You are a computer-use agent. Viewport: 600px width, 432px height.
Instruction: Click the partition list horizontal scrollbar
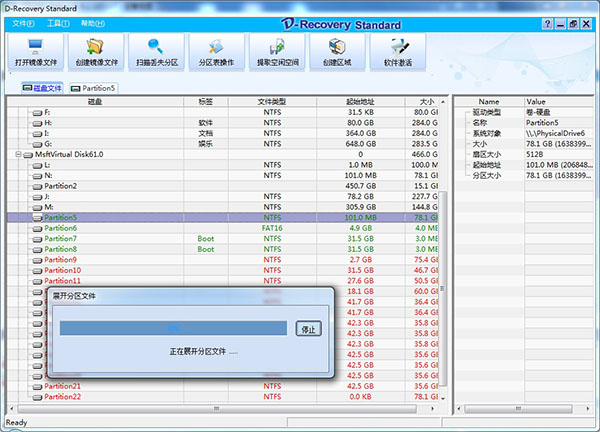[x=217, y=409]
